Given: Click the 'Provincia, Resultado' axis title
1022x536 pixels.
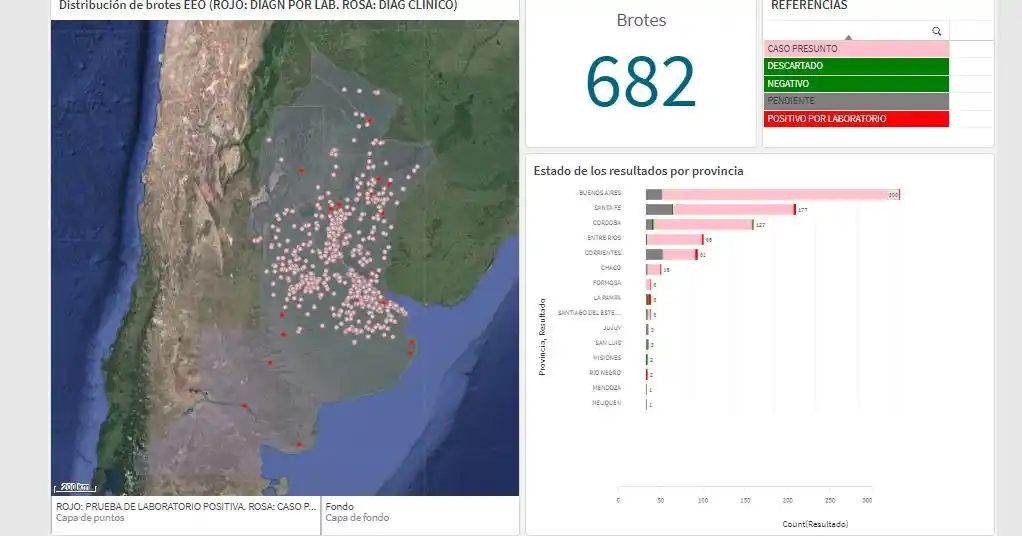Looking at the screenshot, I should click(542, 336).
